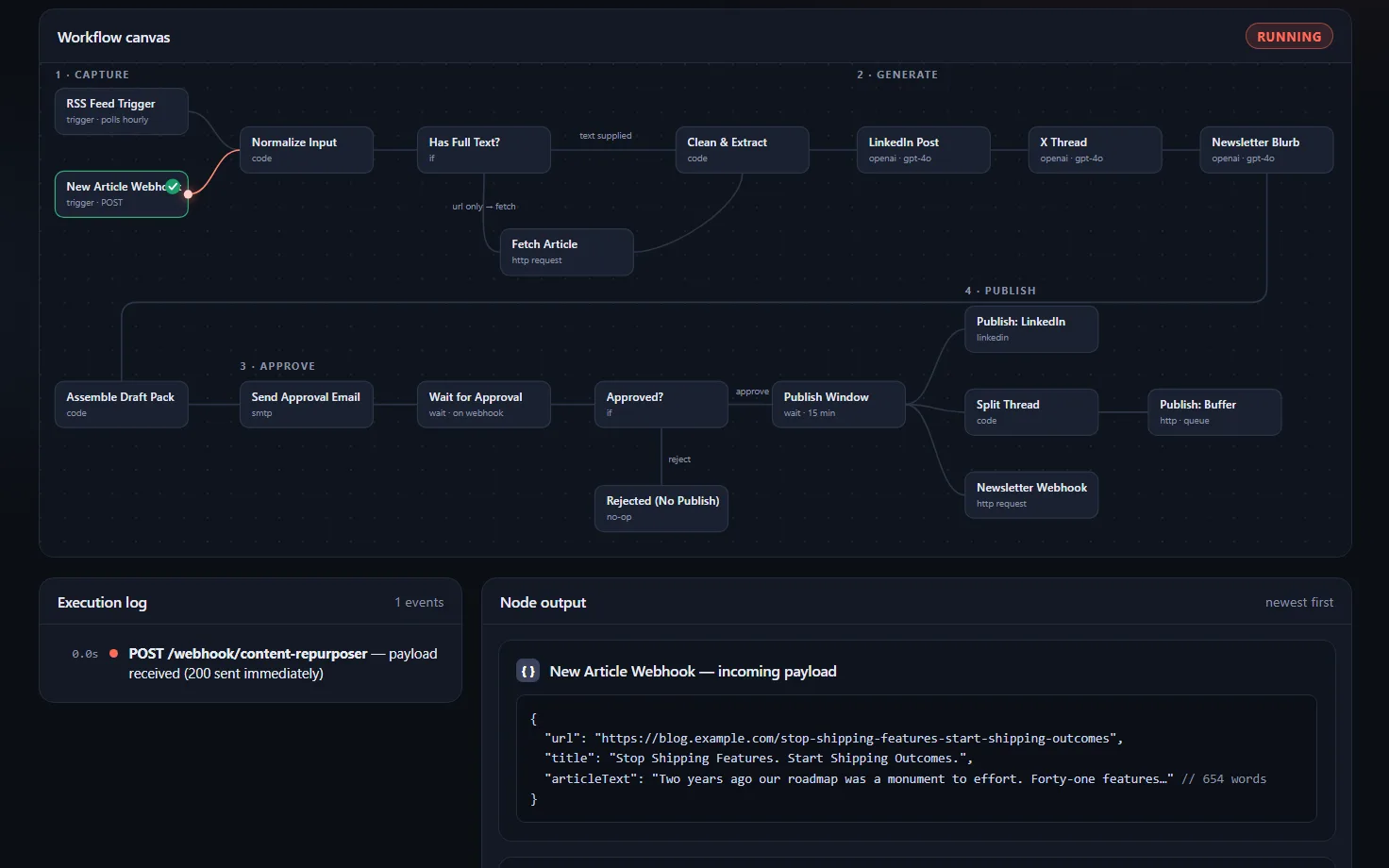Click the 'Execution log' heading
This screenshot has width=1389, height=868.
pyautogui.click(x=102, y=603)
